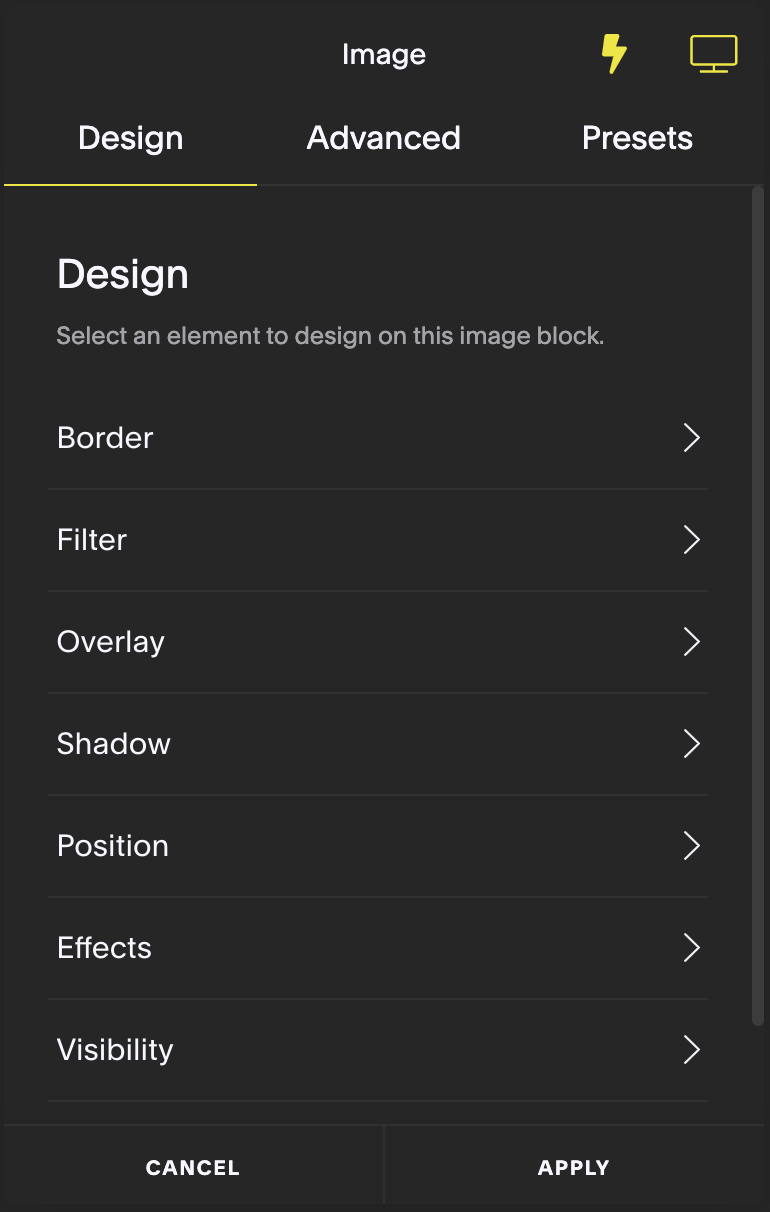Switch to the Design tab
This screenshot has height=1212, width=770.
[x=131, y=138]
